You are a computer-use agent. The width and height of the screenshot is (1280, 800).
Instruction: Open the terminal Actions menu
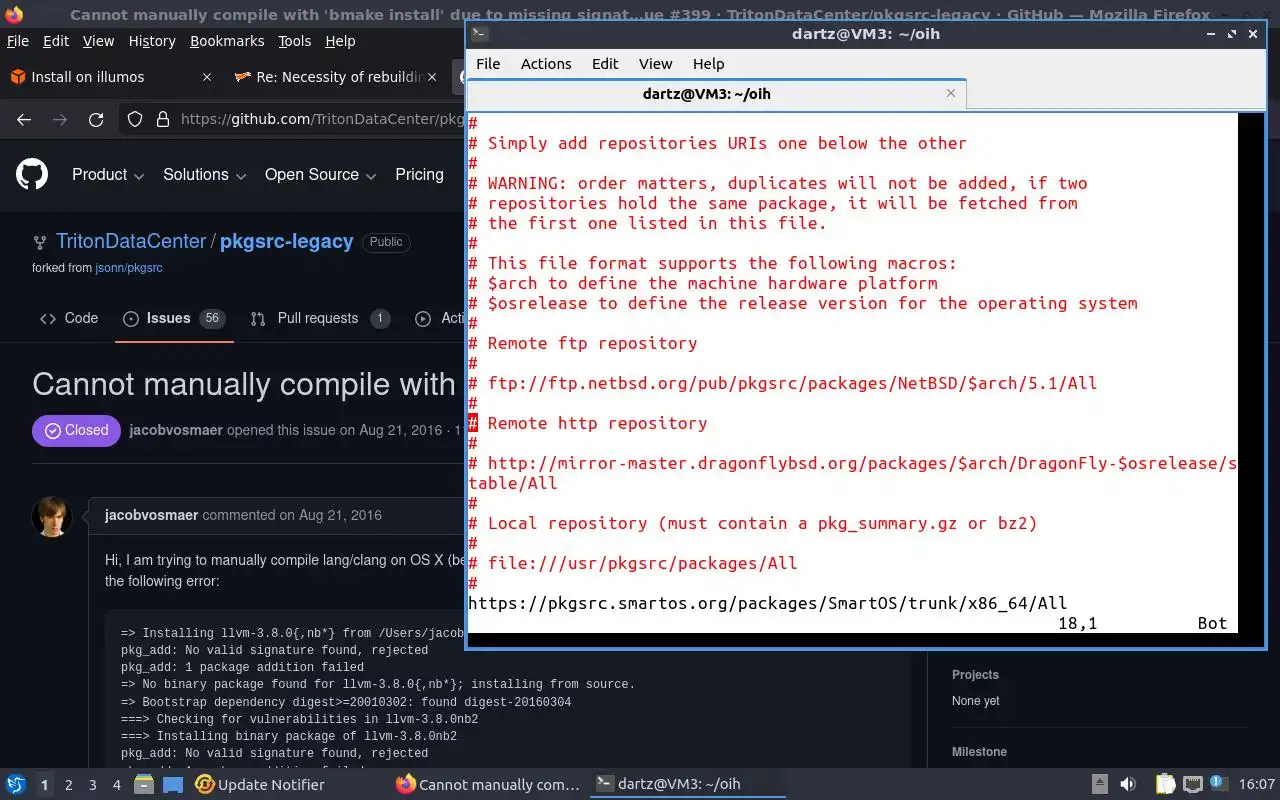point(546,63)
